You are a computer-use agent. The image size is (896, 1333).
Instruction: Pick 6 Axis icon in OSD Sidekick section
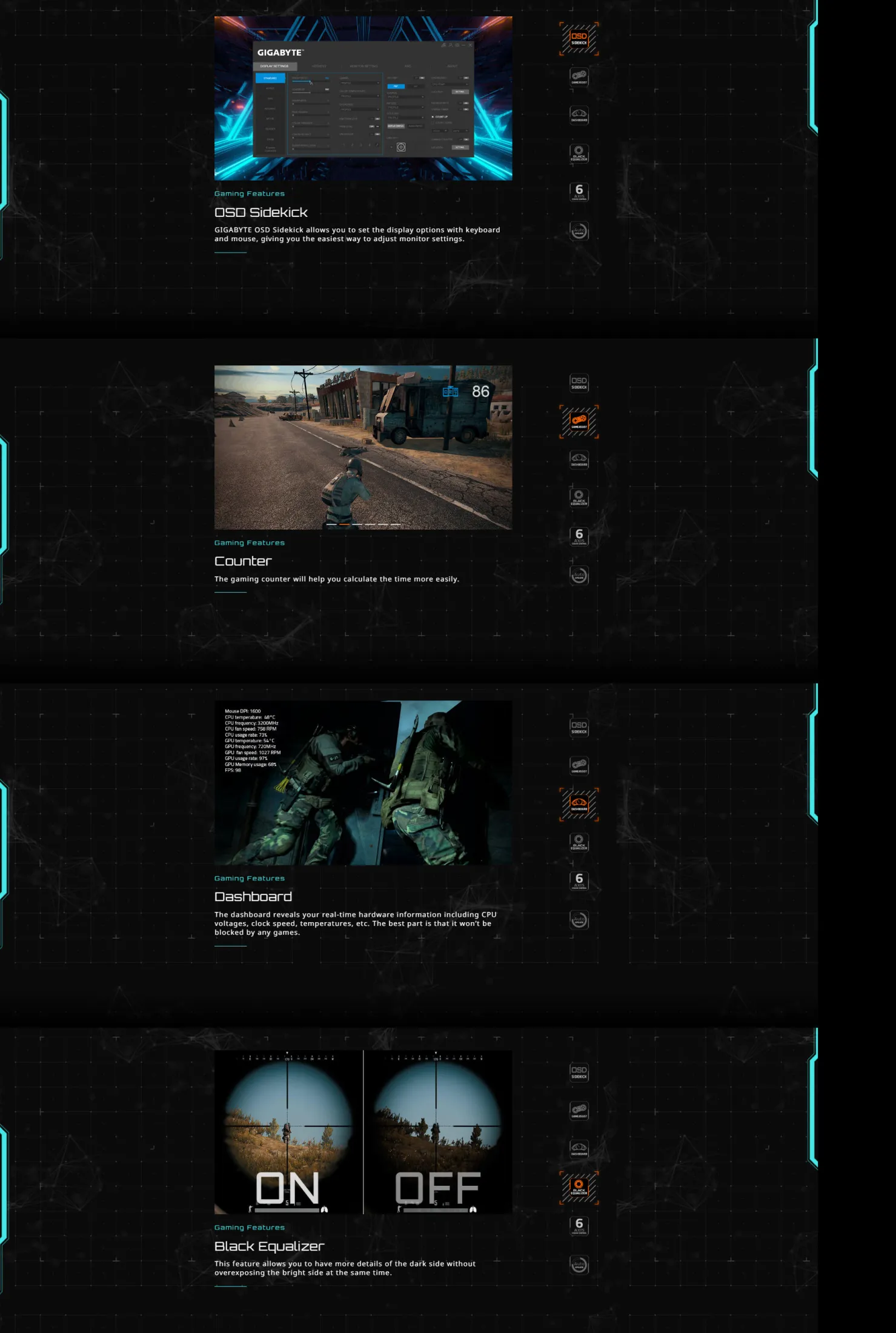click(579, 192)
